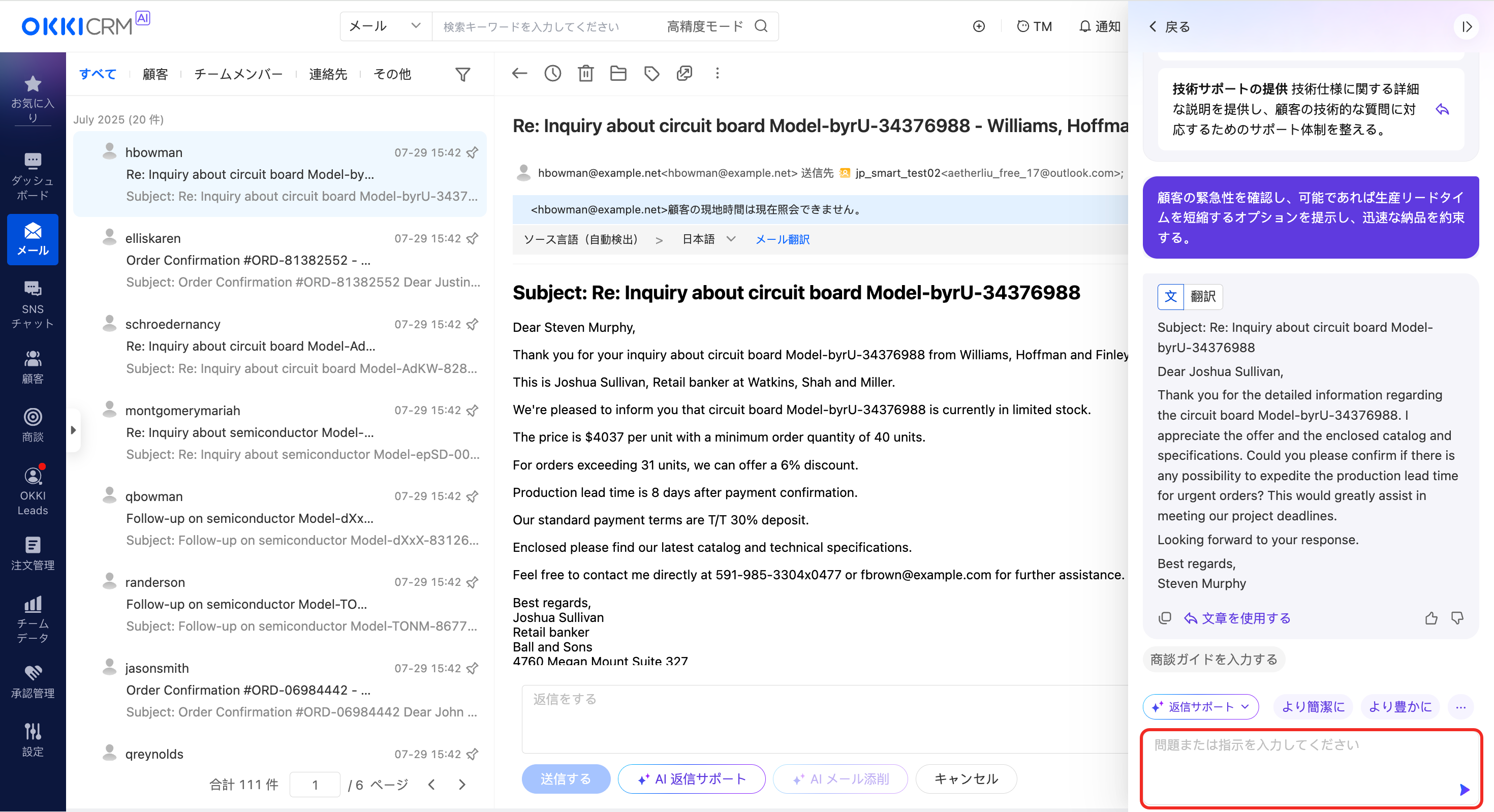Open the 設定 settings sidebar item
Image resolution: width=1494 pixels, height=812 pixels.
33,740
